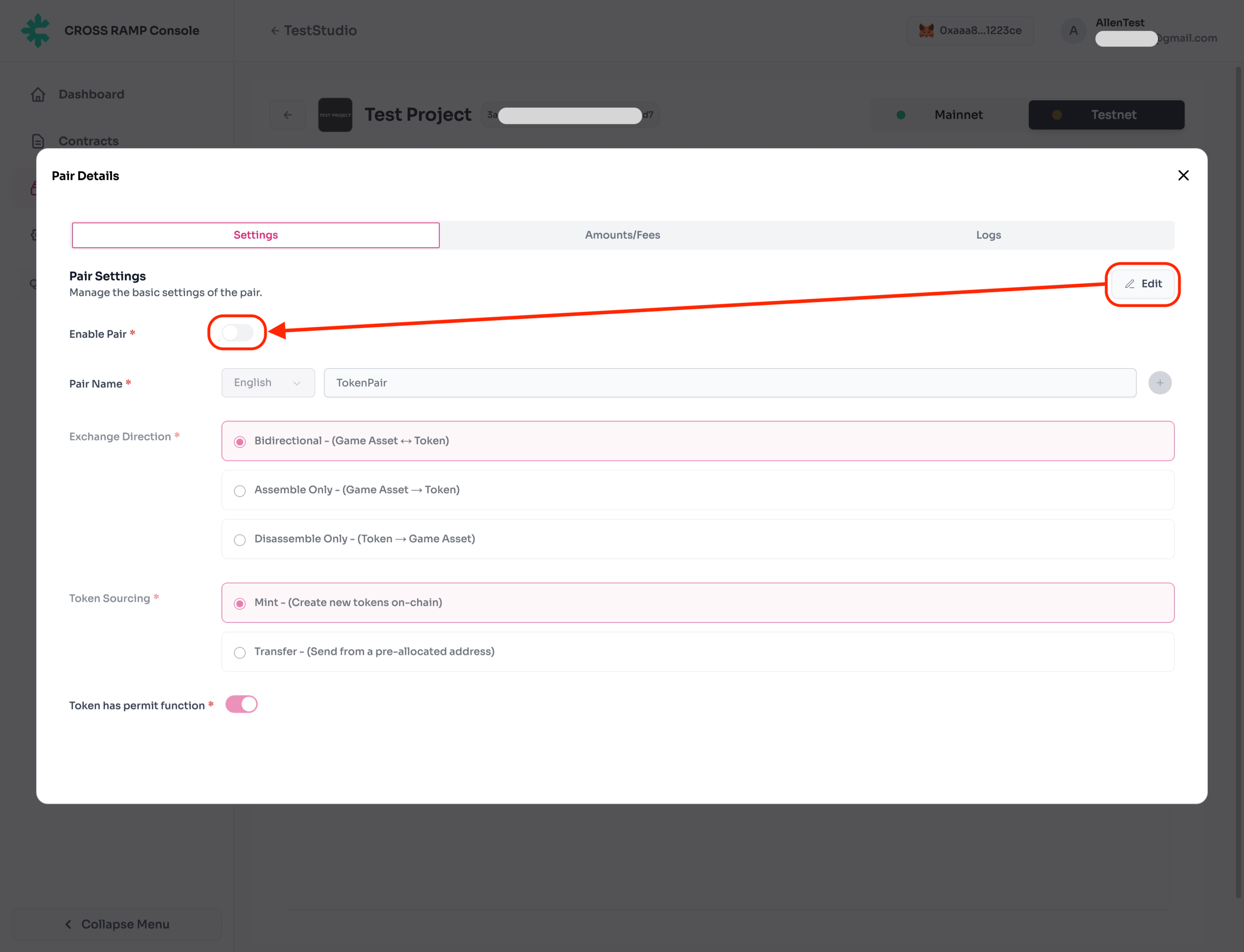Open the English language dropdown
The height and width of the screenshot is (952, 1244).
268,383
